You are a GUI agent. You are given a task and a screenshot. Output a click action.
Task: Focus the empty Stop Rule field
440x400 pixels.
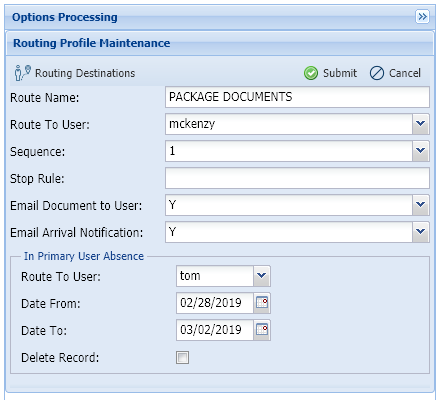[297, 178]
